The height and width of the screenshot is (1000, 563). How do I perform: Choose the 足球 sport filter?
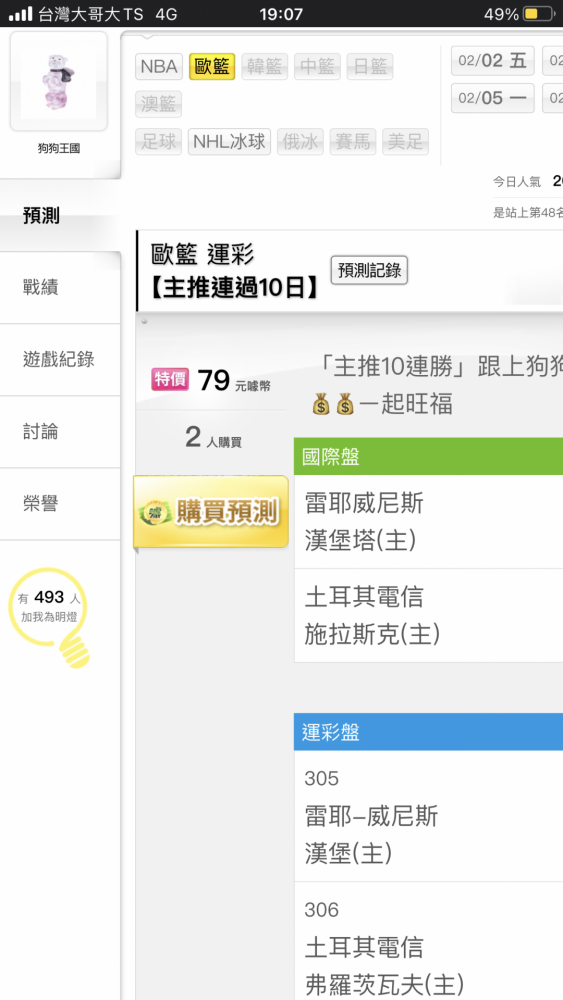[x=159, y=142]
